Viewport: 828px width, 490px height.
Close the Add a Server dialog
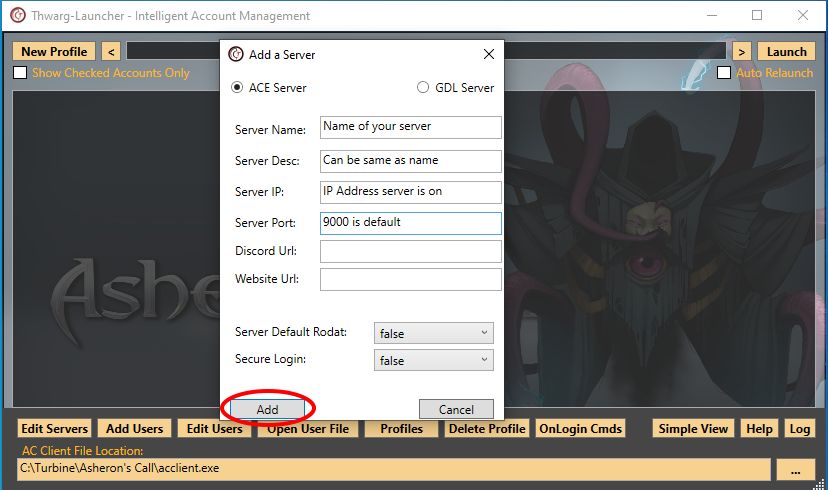point(489,54)
